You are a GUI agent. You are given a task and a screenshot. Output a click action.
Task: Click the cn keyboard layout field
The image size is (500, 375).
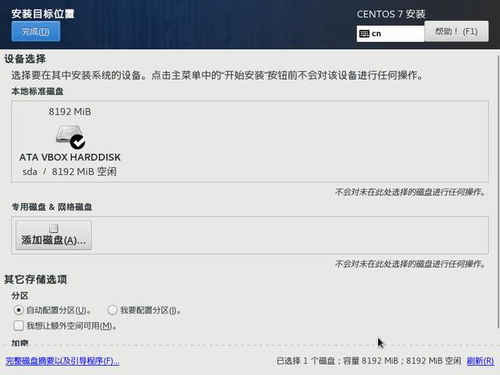click(x=390, y=34)
